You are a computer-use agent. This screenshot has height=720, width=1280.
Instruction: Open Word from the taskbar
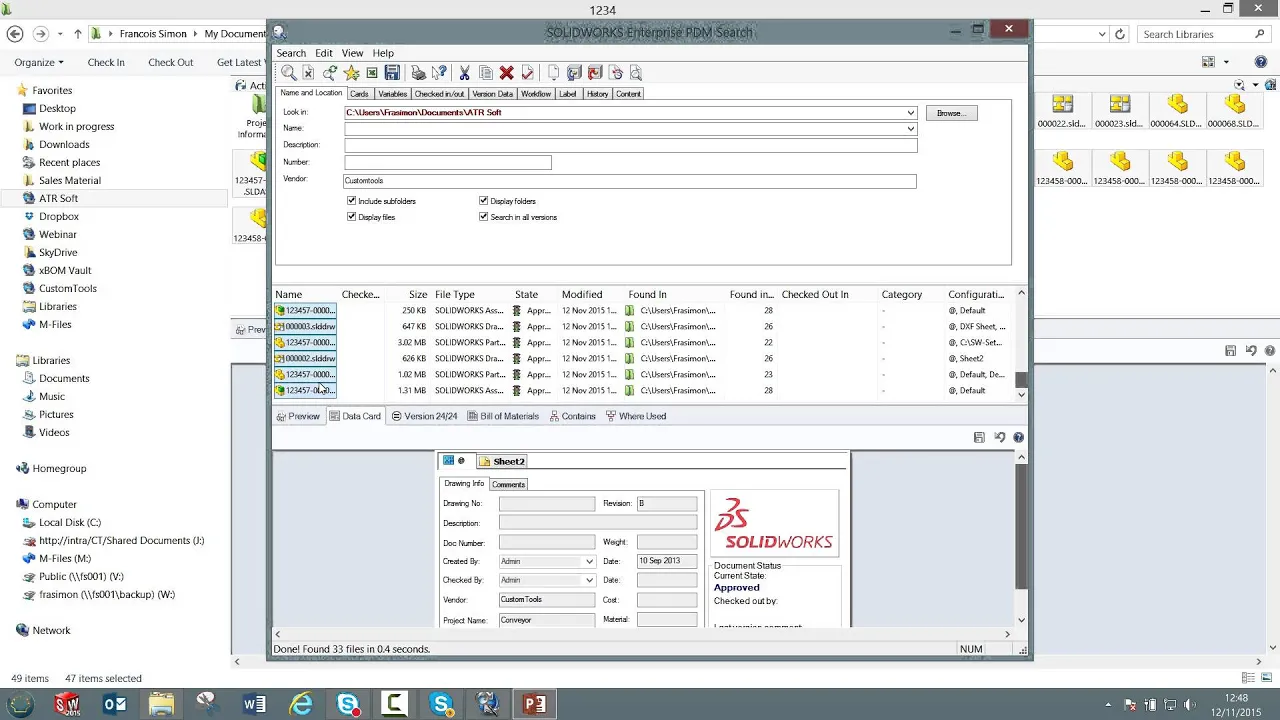point(254,704)
